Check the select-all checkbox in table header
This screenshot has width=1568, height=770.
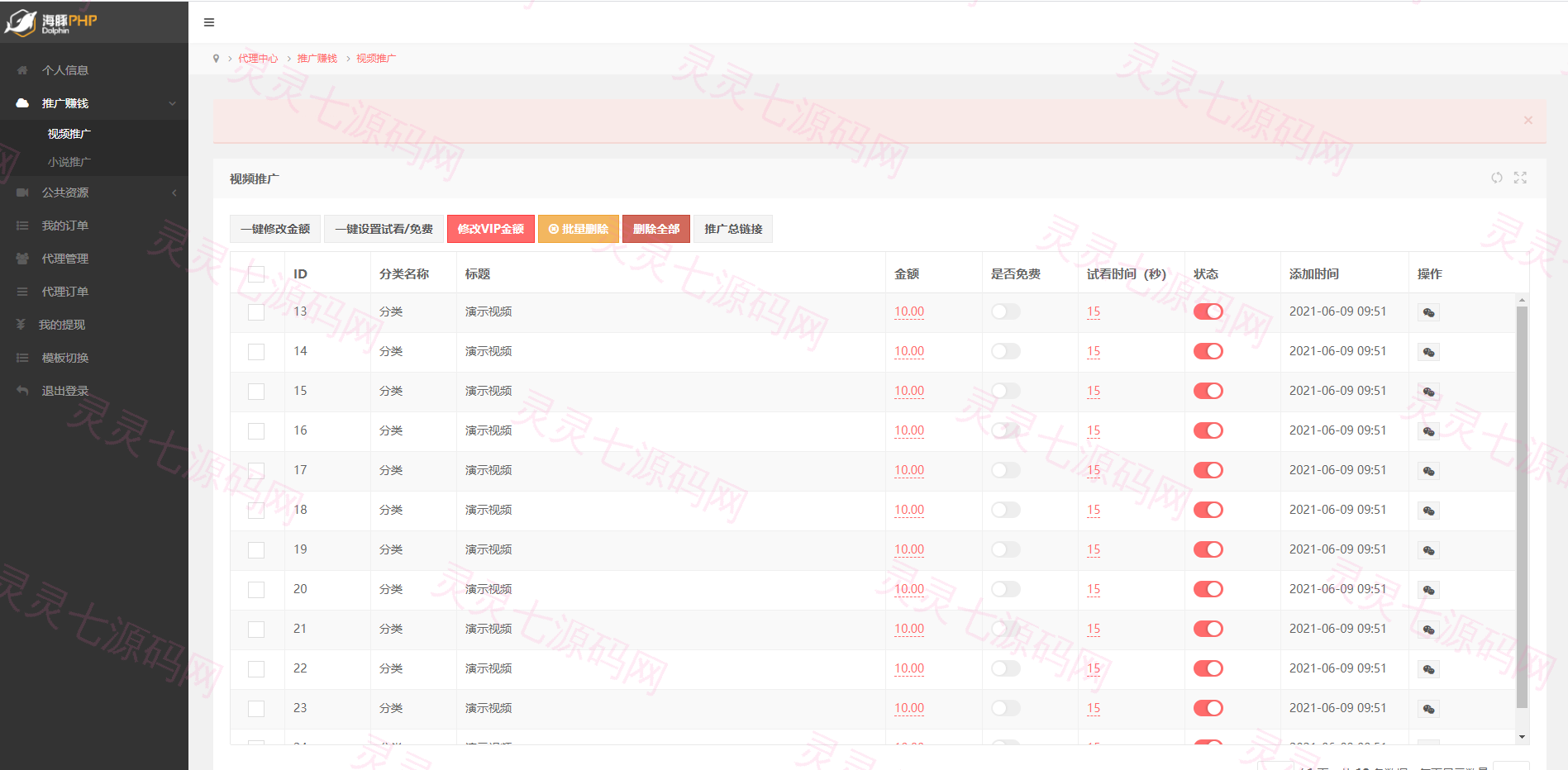pyautogui.click(x=256, y=274)
